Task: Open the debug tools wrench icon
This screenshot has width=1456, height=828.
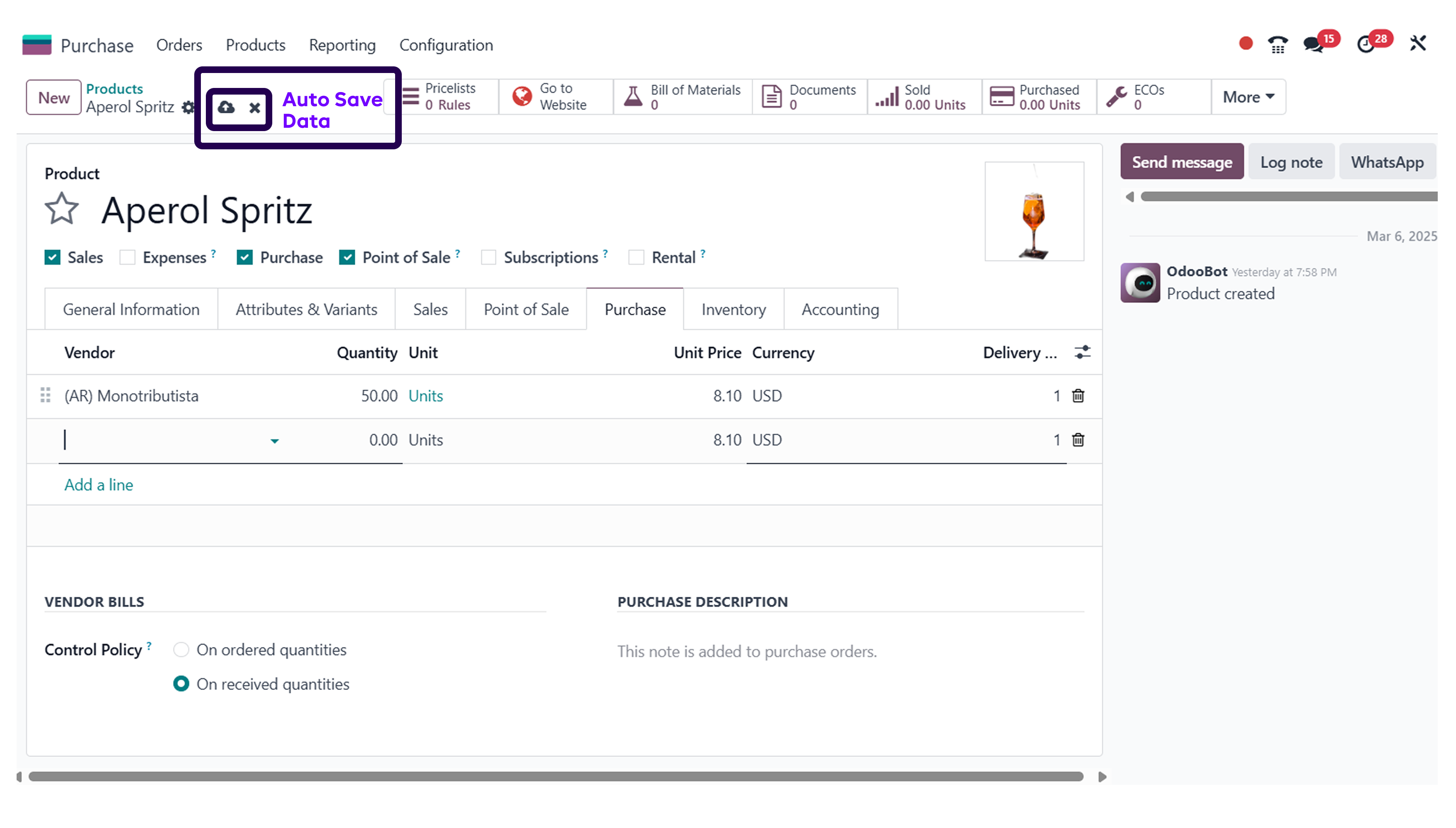Action: click(1418, 43)
